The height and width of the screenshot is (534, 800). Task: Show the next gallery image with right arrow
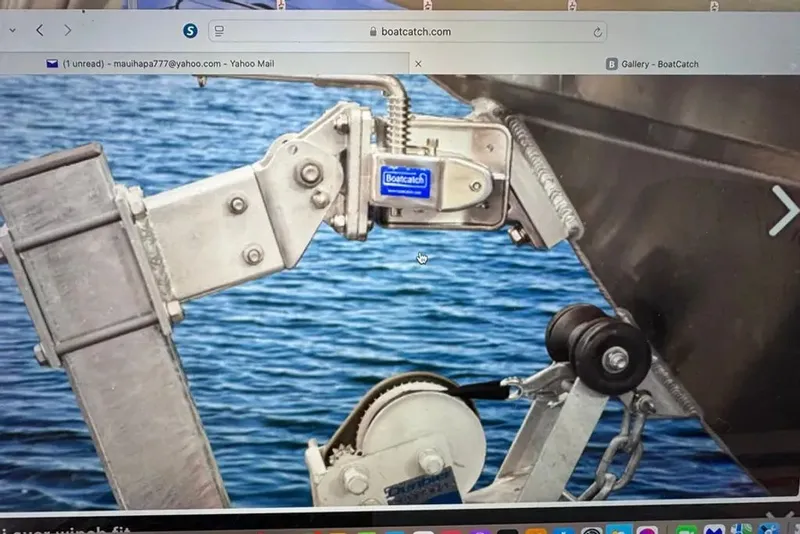(x=784, y=211)
